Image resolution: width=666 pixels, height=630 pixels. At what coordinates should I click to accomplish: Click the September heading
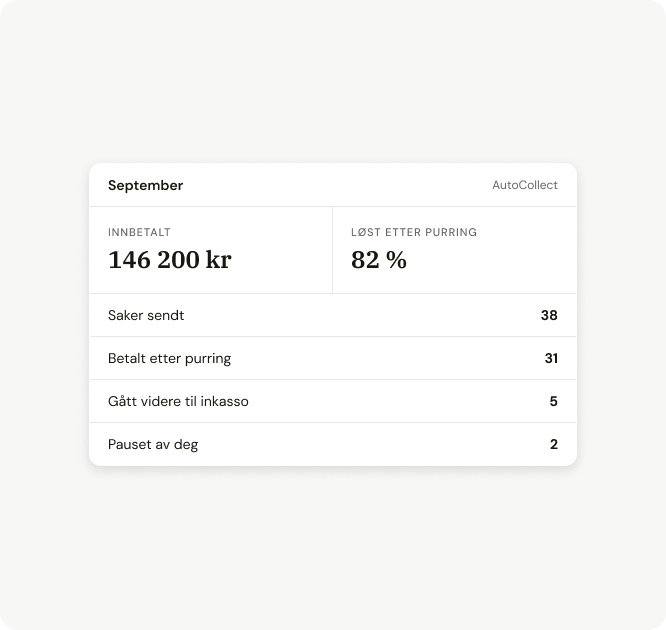[145, 186]
